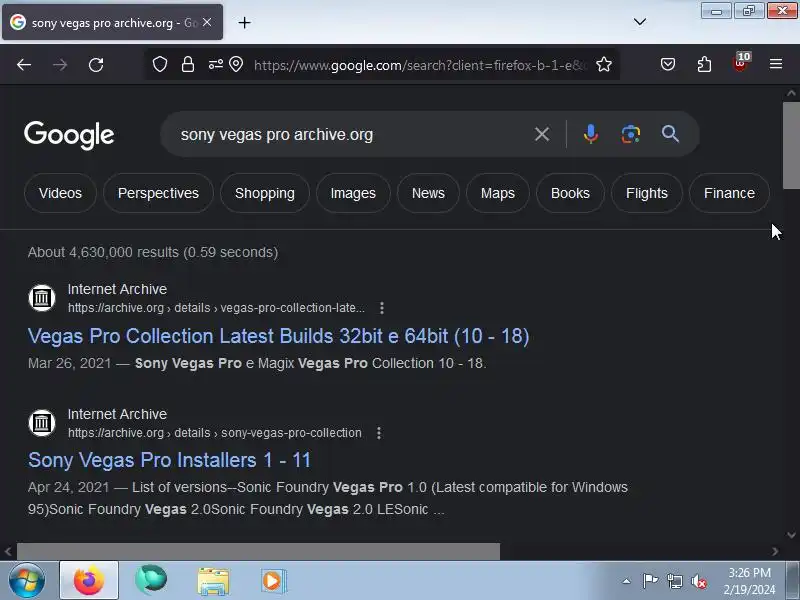The image size is (800, 600).
Task: Click the location pin icon in address bar
Action: pos(236,64)
